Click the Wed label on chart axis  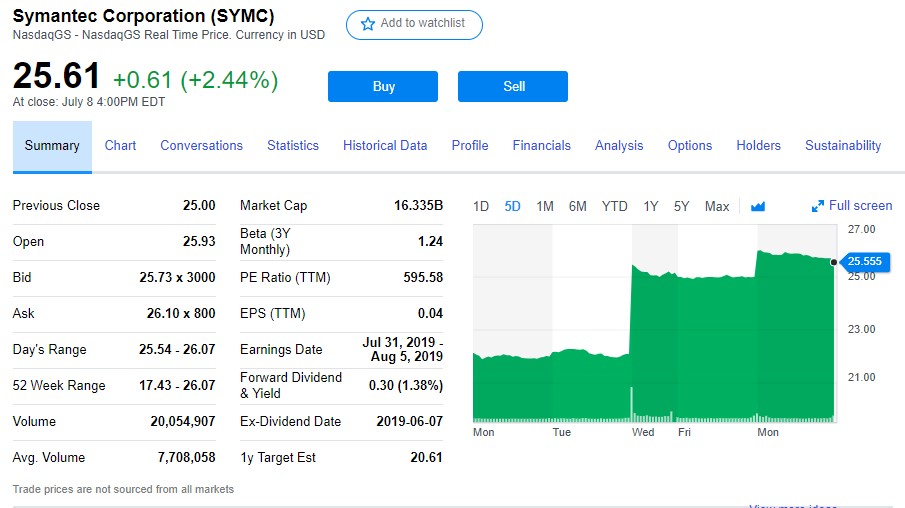[643, 432]
